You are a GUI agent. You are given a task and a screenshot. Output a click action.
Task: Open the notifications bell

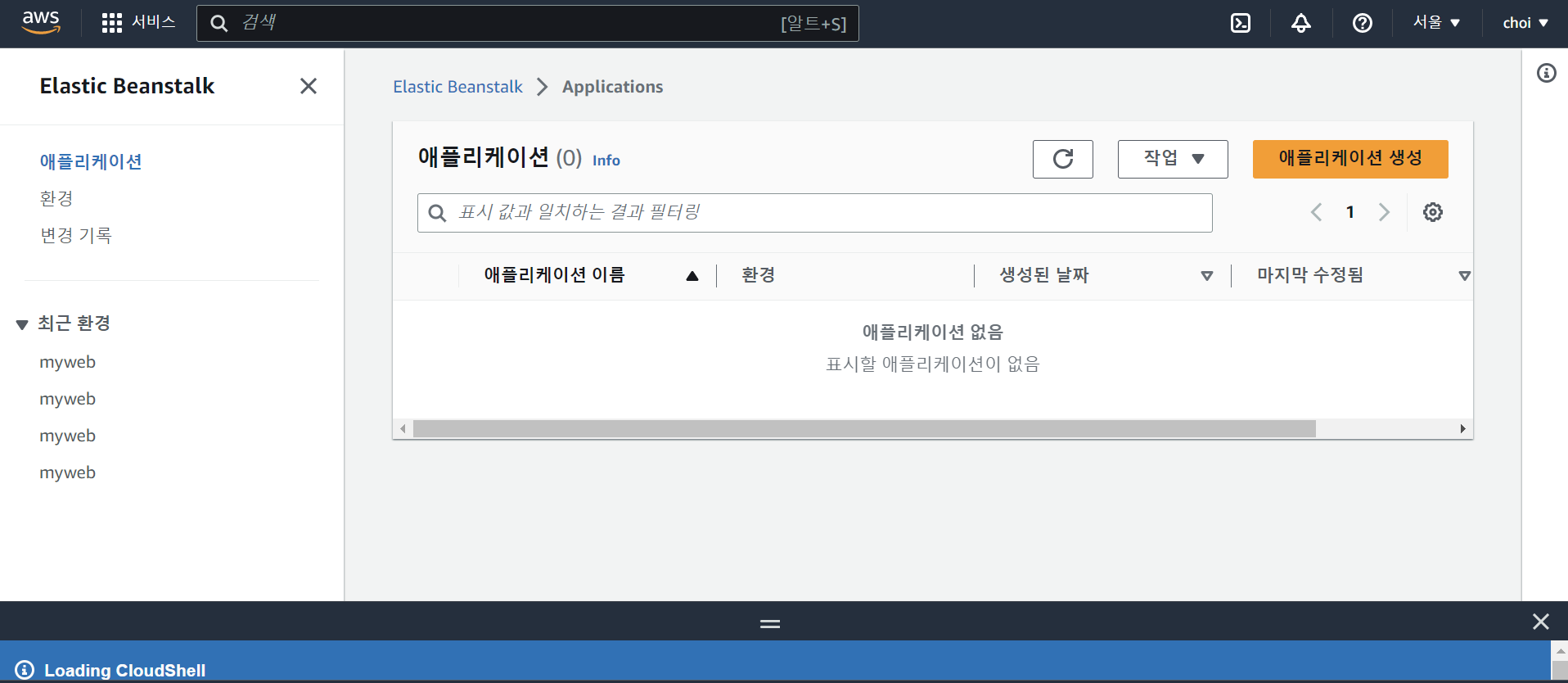click(x=1301, y=23)
